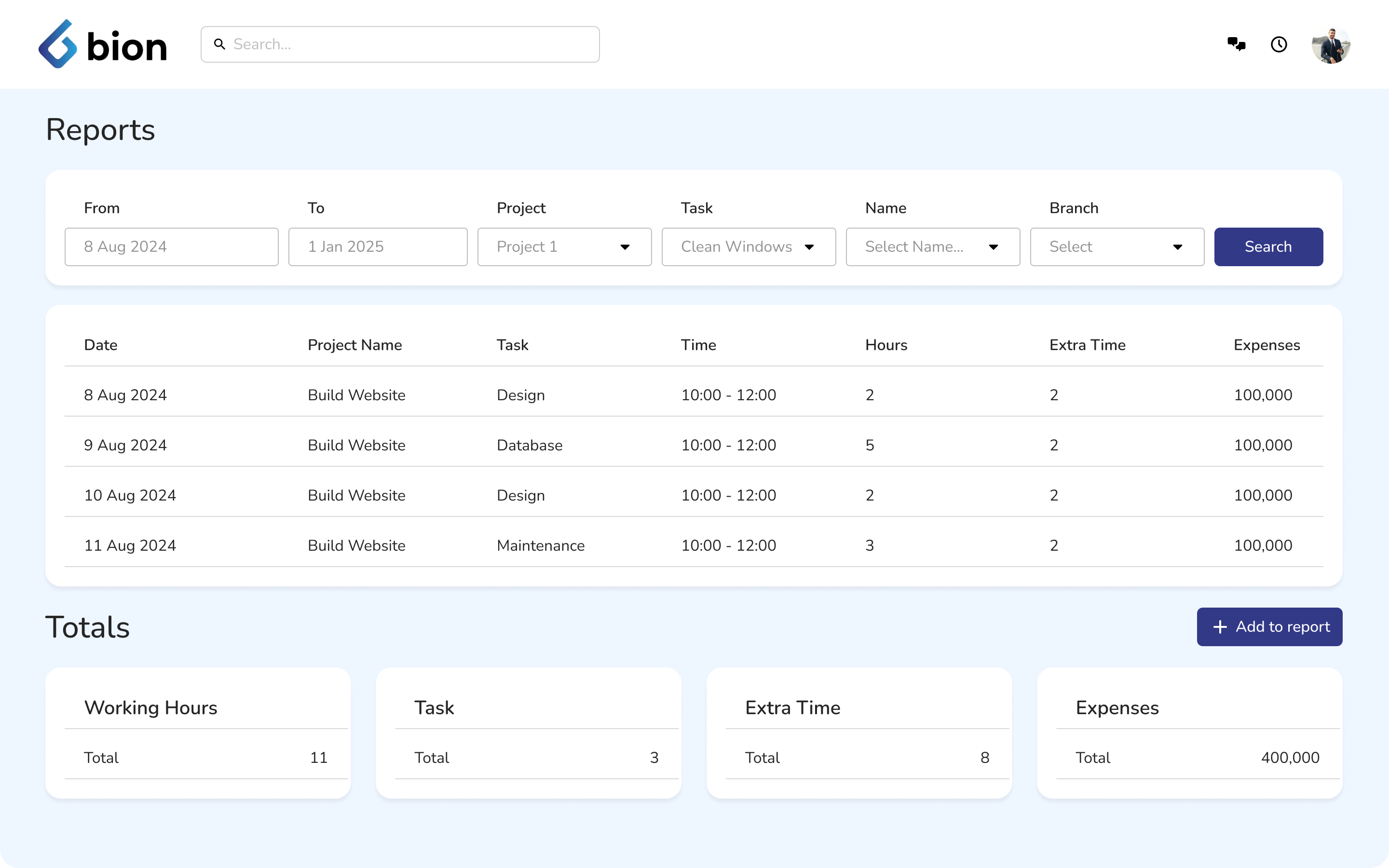
Task: Open the user profile avatar
Action: (x=1331, y=45)
